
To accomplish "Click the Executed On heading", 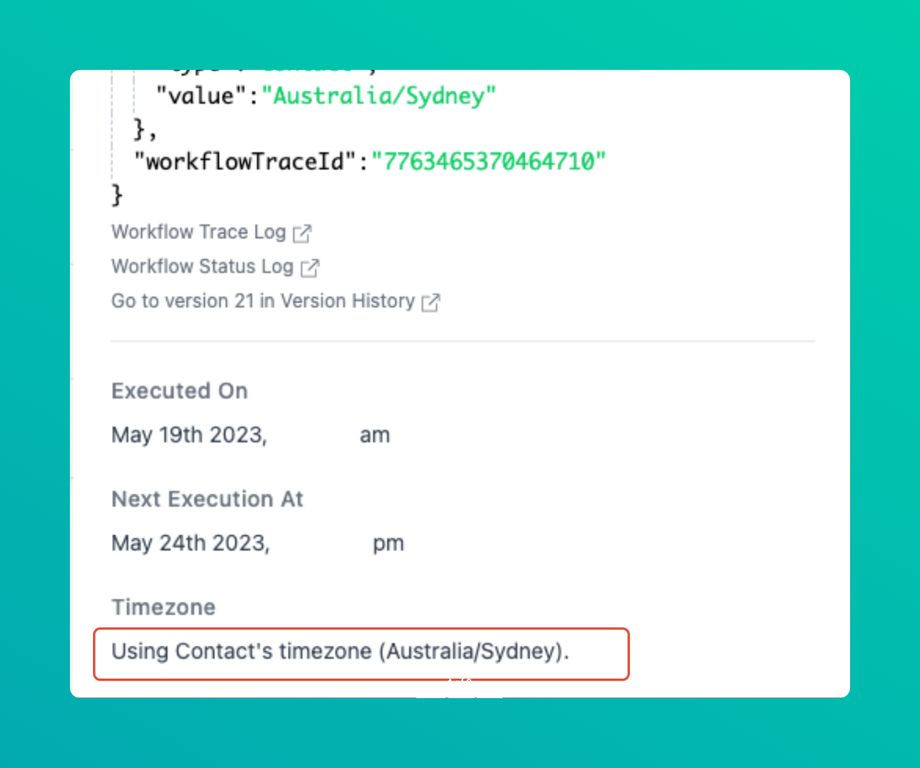I will (x=180, y=391).
